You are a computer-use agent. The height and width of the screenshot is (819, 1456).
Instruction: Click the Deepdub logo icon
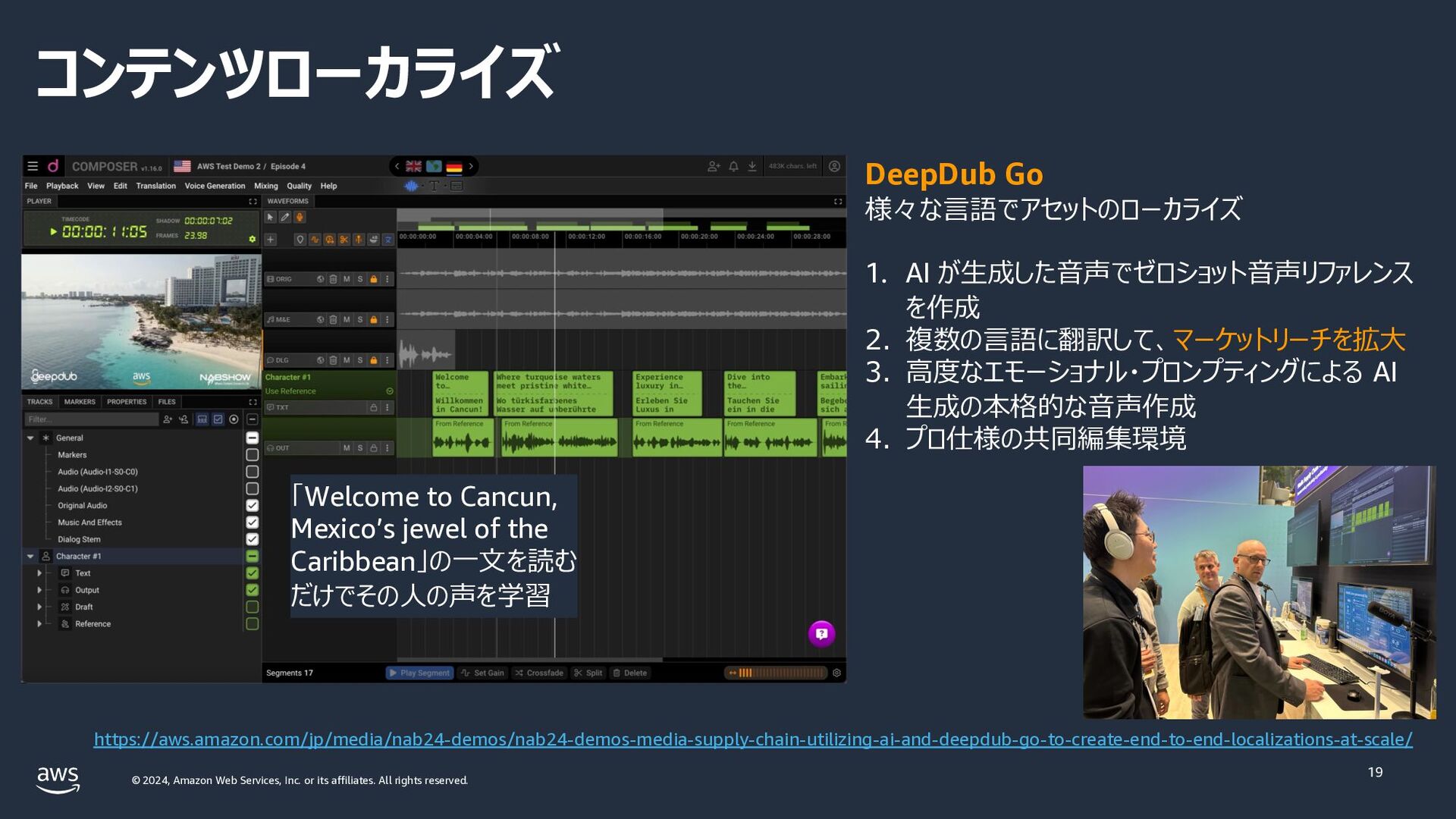coord(53,166)
